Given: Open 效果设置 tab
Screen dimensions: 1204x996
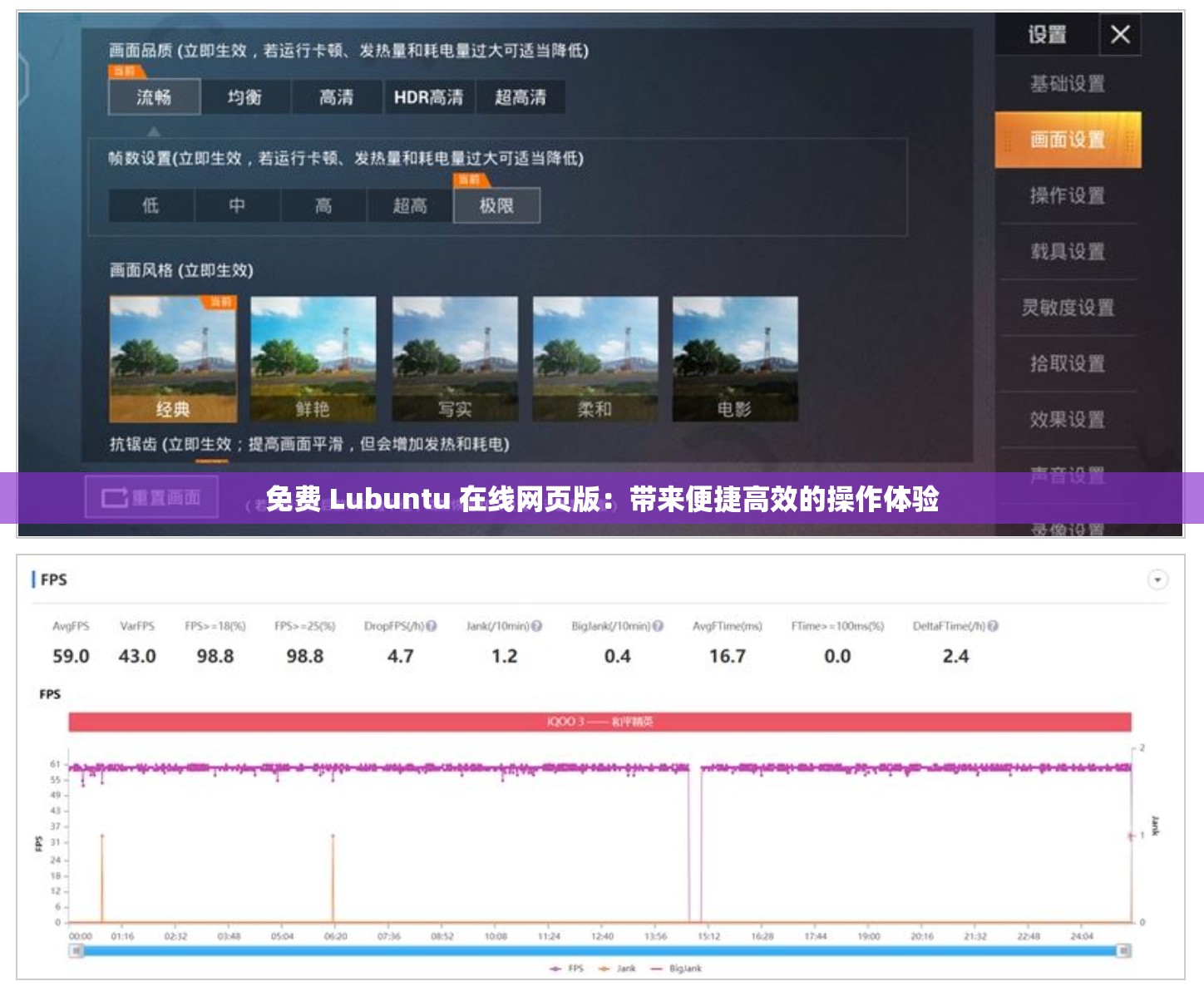Looking at the screenshot, I should 1068,419.
